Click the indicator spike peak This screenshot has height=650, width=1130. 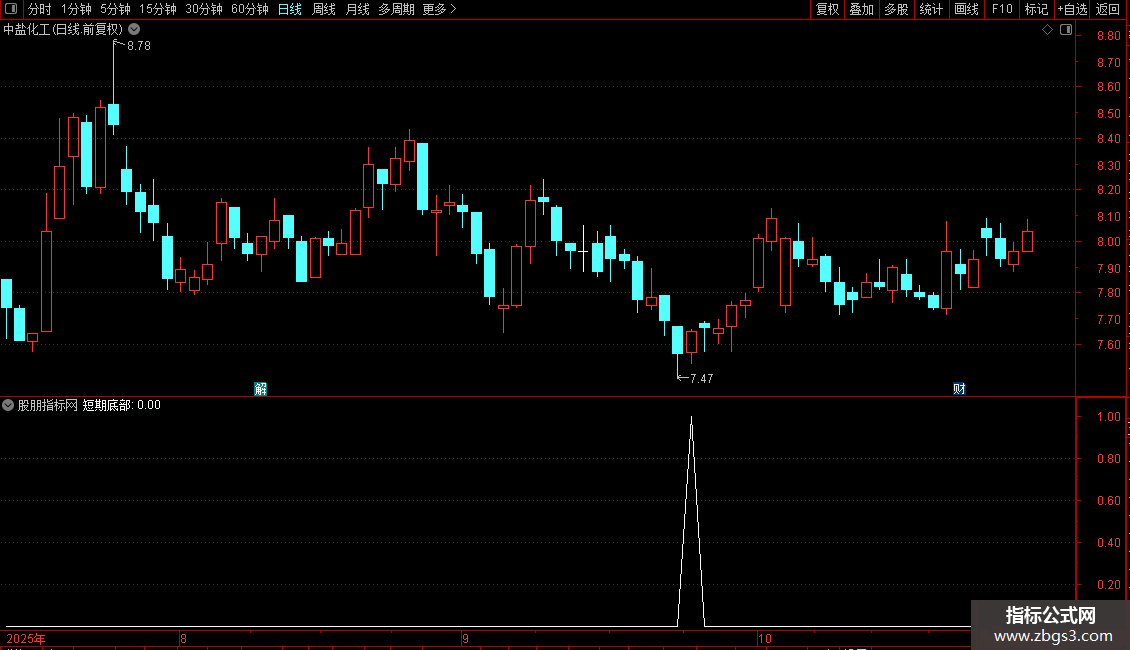click(691, 418)
